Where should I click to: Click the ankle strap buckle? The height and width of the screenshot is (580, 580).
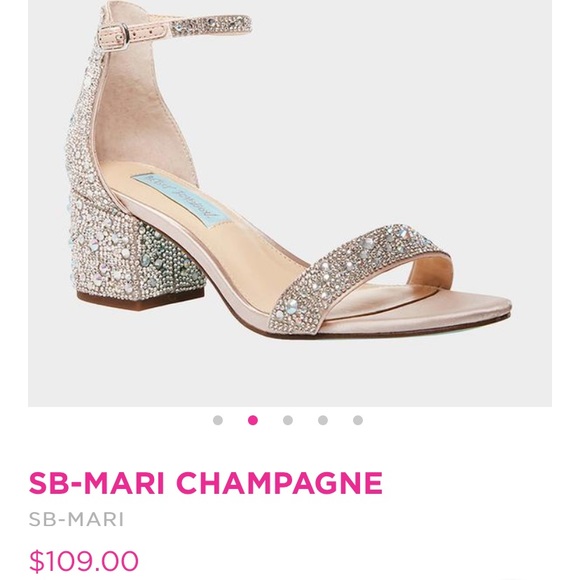[x=120, y=33]
